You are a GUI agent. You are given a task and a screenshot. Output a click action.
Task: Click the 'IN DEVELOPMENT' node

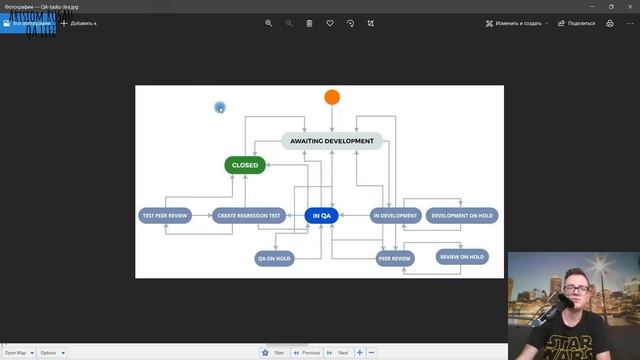[x=396, y=216]
